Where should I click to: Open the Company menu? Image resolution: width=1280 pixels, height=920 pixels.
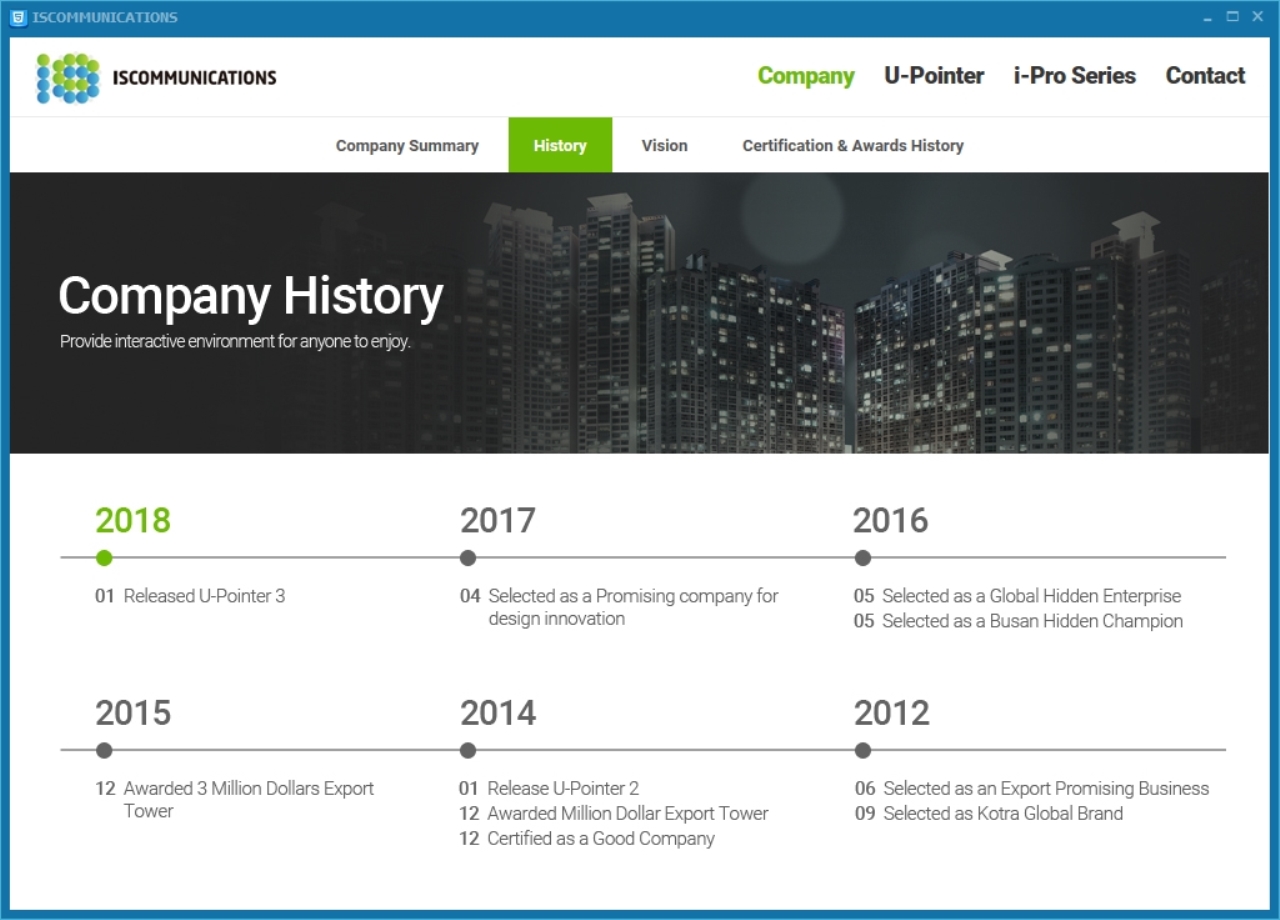(806, 76)
